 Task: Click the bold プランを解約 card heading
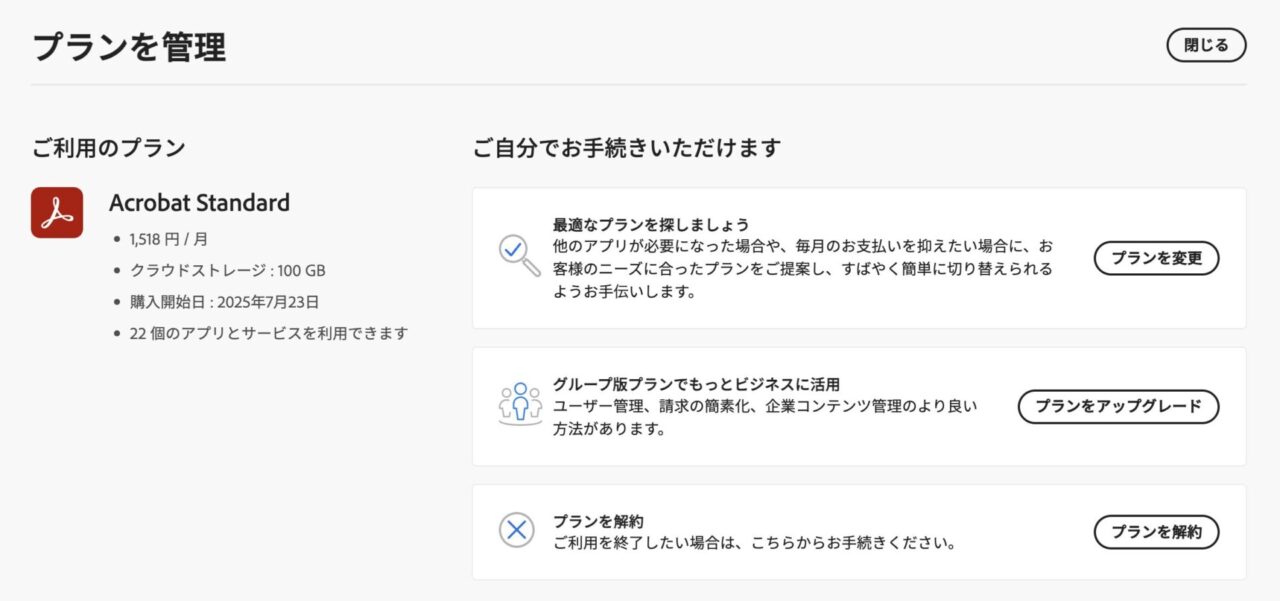[x=598, y=522]
